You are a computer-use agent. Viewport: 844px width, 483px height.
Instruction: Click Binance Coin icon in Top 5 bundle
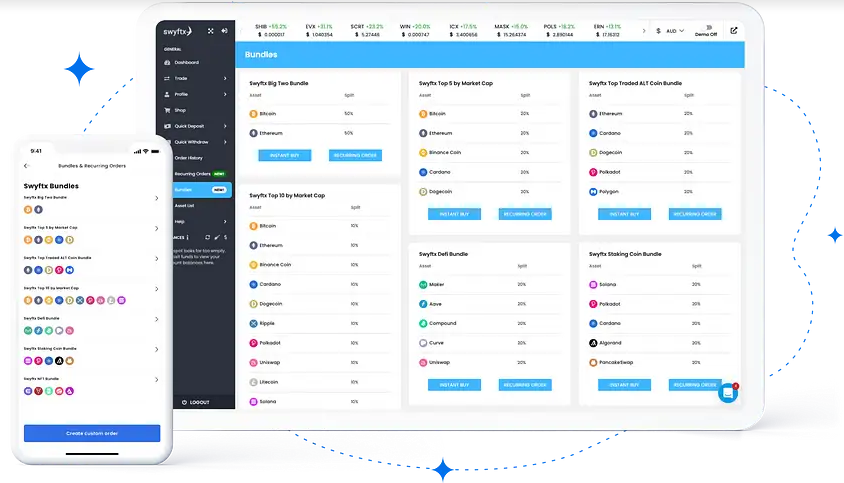[x=423, y=153]
